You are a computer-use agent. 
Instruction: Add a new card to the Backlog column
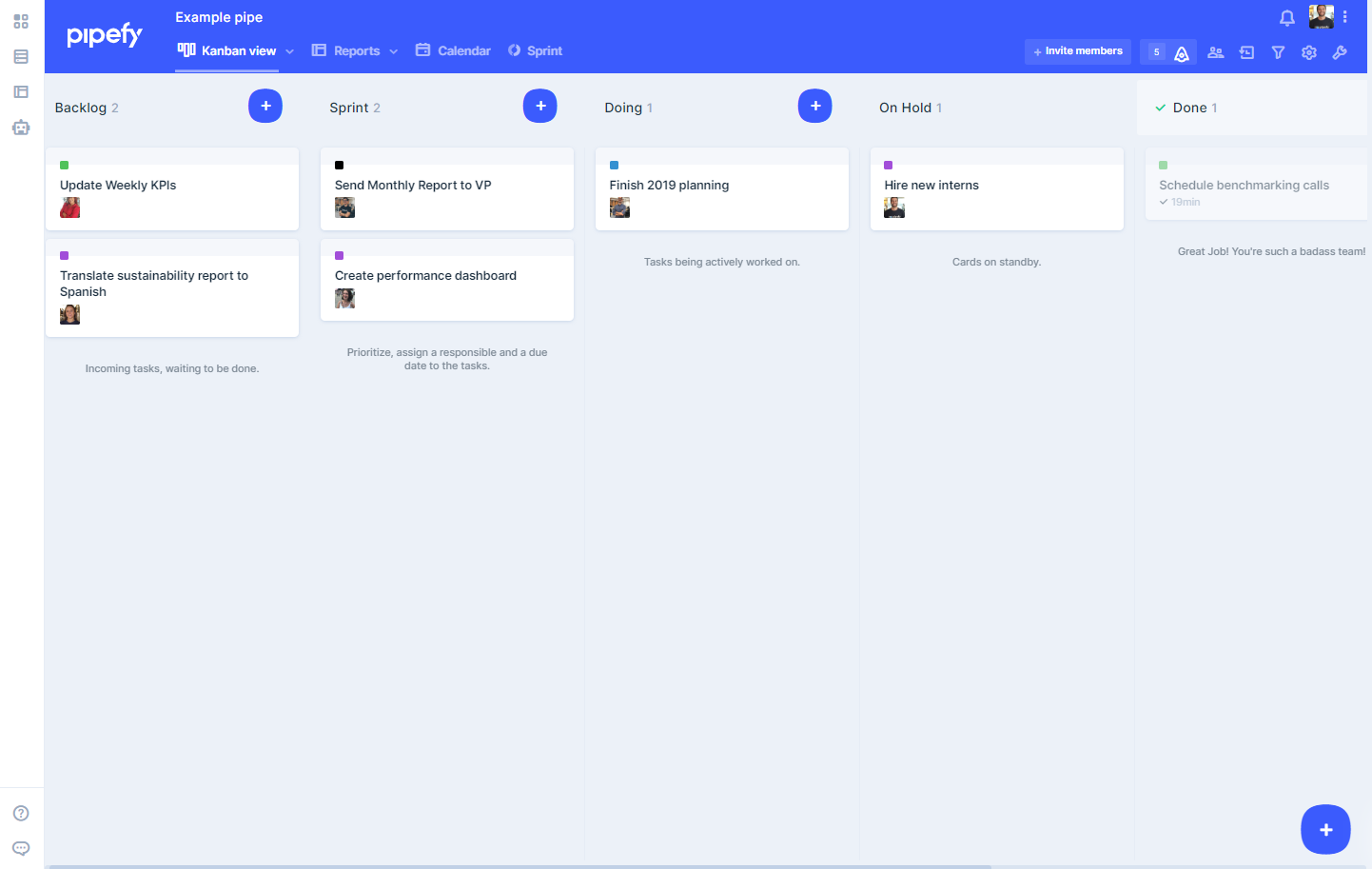(x=265, y=106)
